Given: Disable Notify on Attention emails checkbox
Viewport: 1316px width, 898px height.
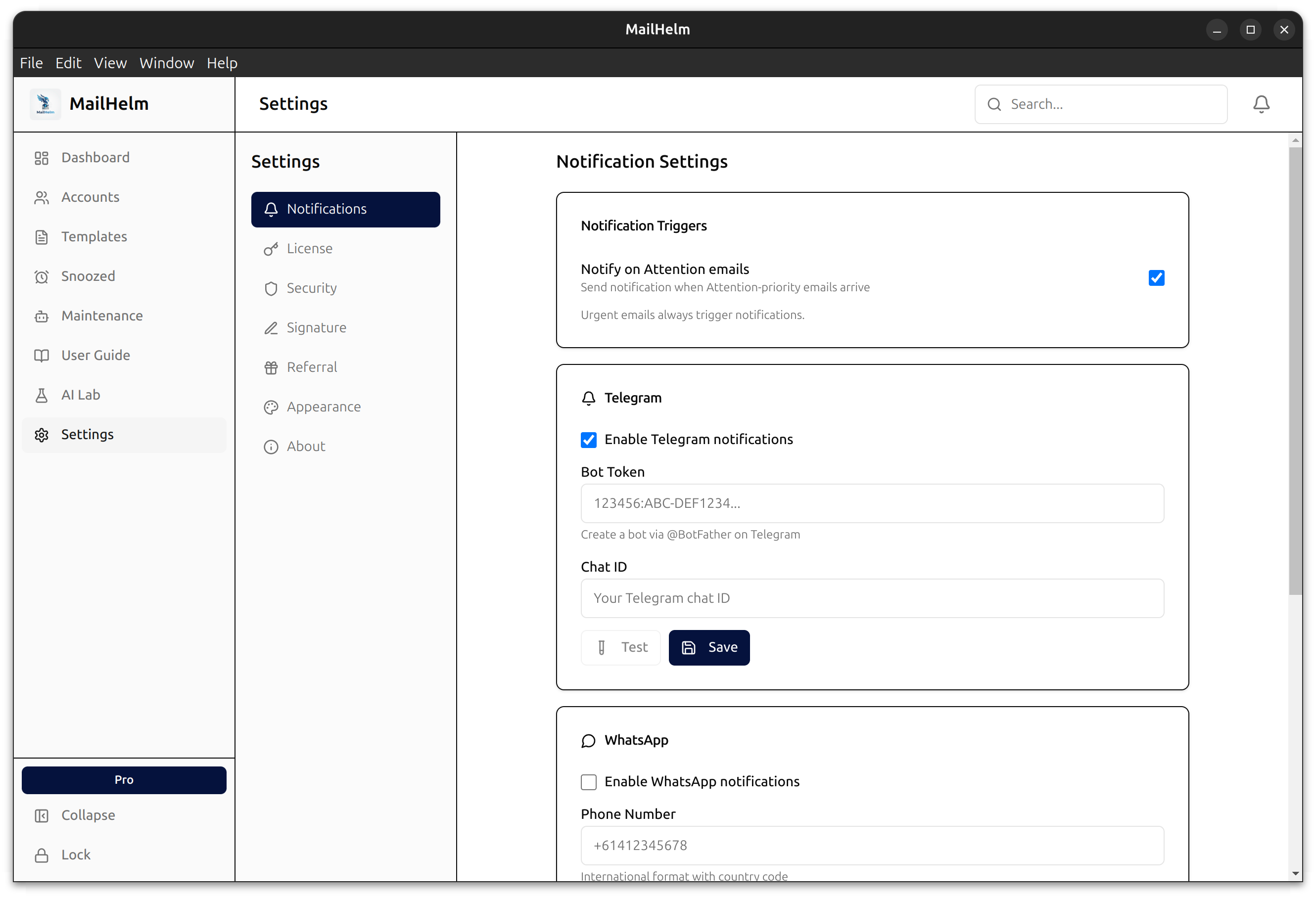Looking at the screenshot, I should [1156, 278].
